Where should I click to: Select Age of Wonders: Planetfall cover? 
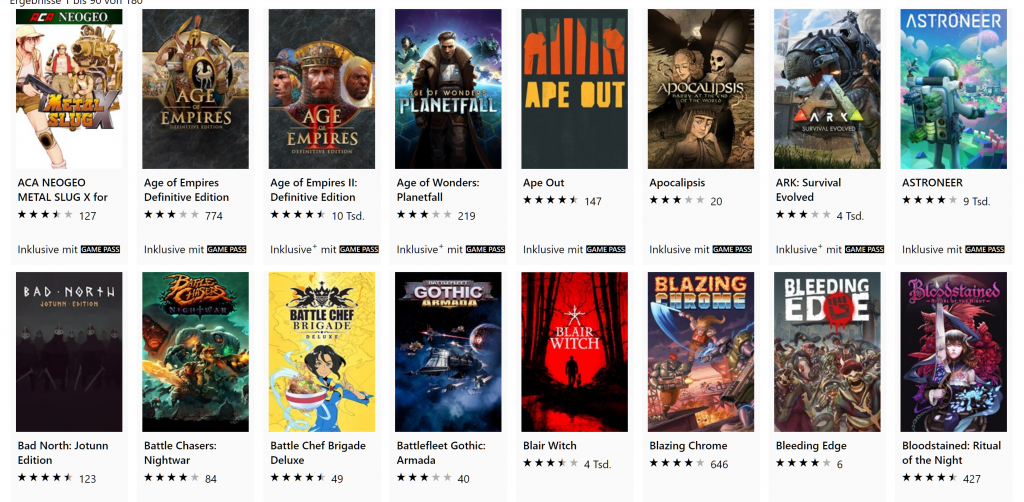448,89
